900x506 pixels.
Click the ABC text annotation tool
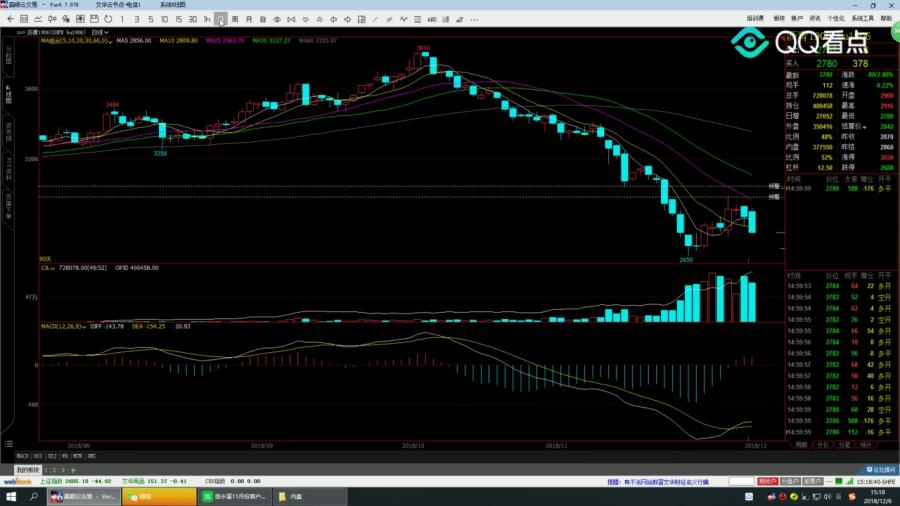[432, 19]
